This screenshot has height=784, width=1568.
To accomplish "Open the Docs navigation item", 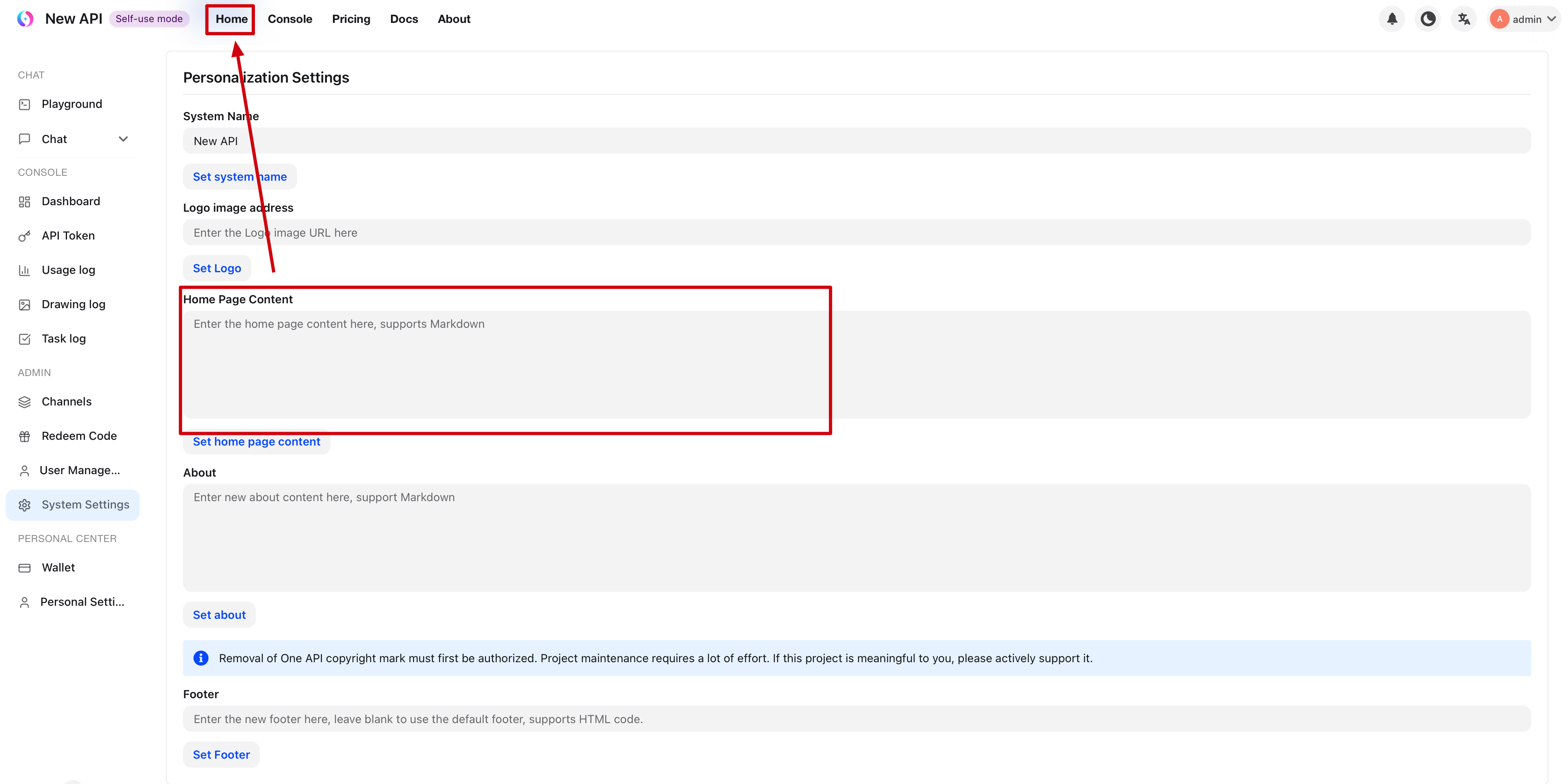I will tap(404, 19).
